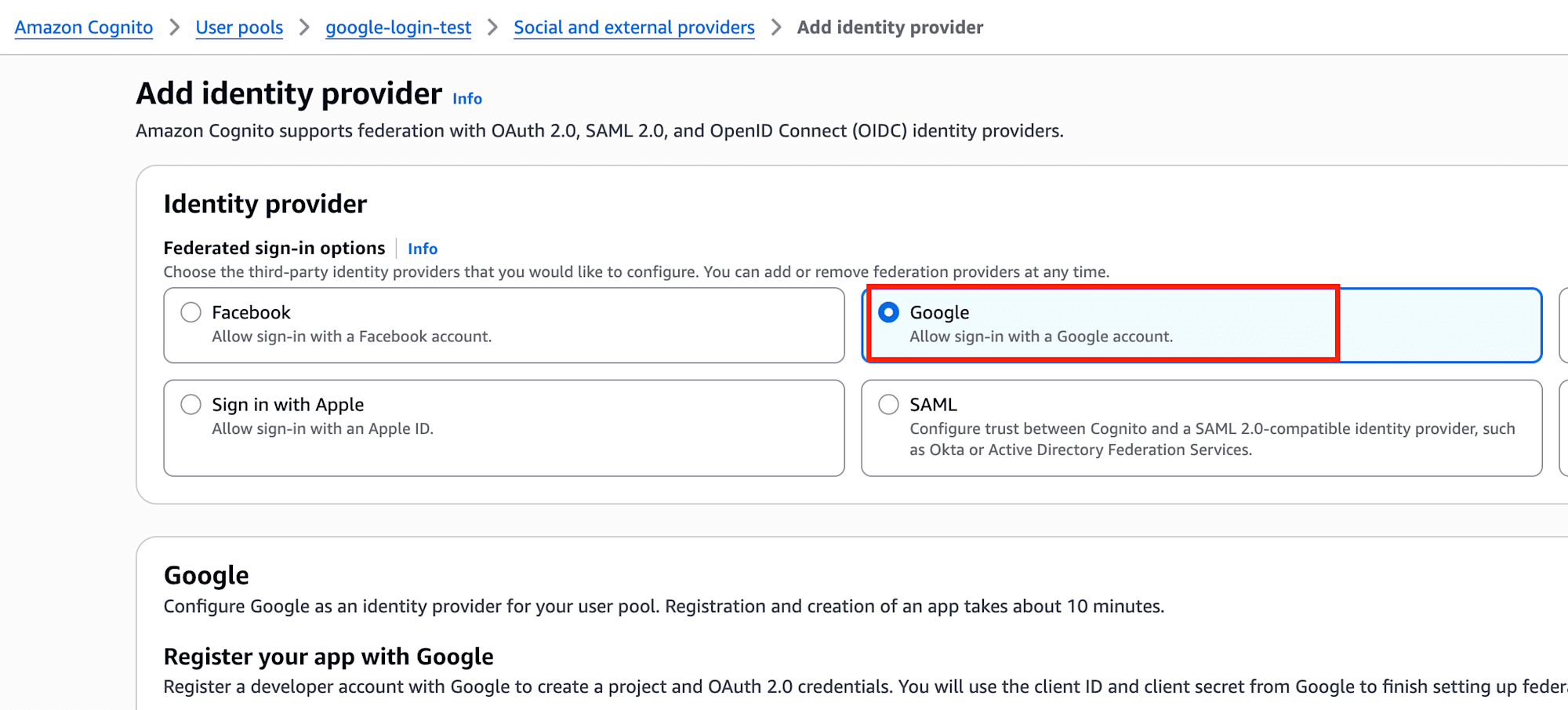Click chevron after User pools breadcrumb
The height and width of the screenshot is (710, 1568).
(304, 27)
